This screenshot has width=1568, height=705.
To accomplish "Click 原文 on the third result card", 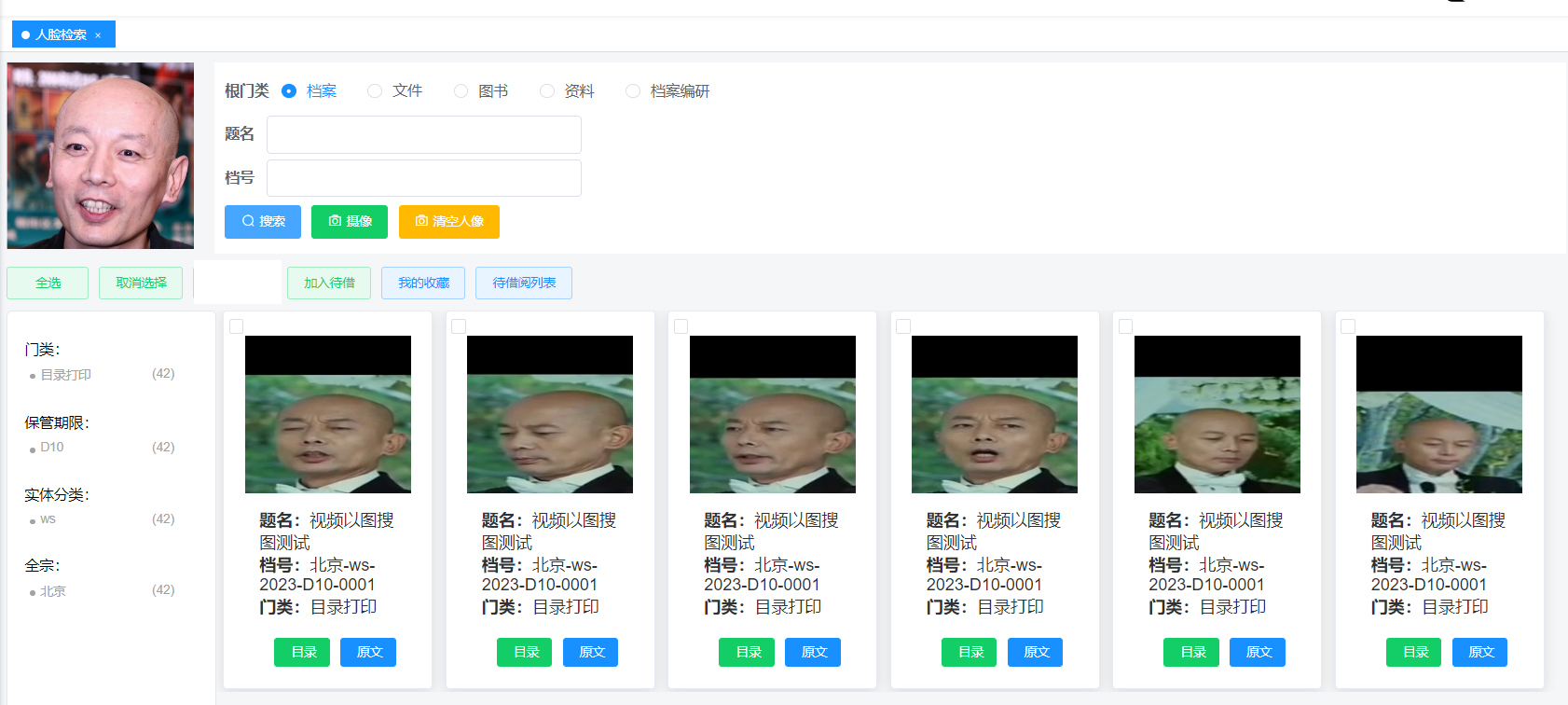I will tap(813, 653).
